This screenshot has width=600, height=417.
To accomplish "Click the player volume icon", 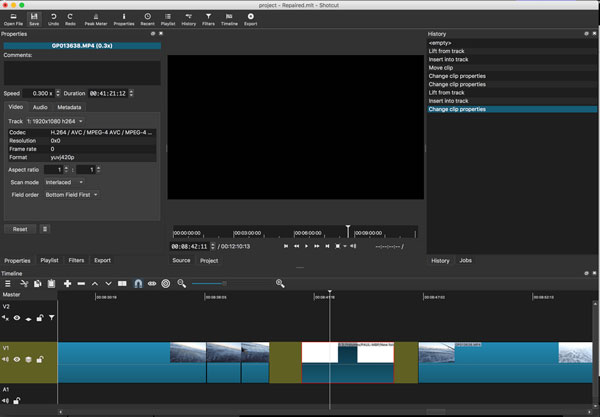I will coord(354,246).
